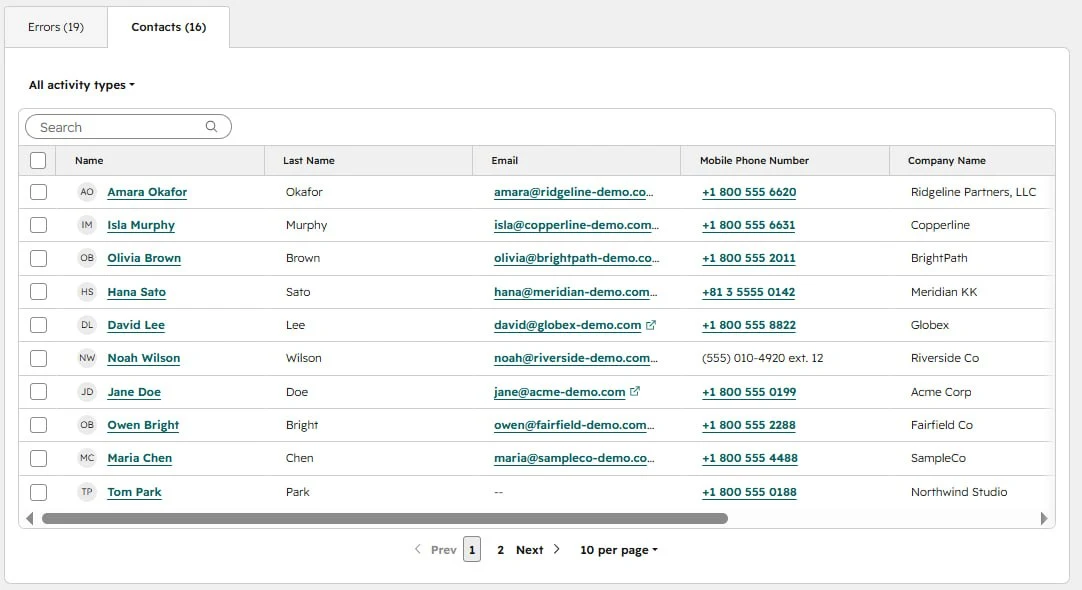
Task: Click the Ridgeline Partners, LLC cell
Action: tap(973, 192)
